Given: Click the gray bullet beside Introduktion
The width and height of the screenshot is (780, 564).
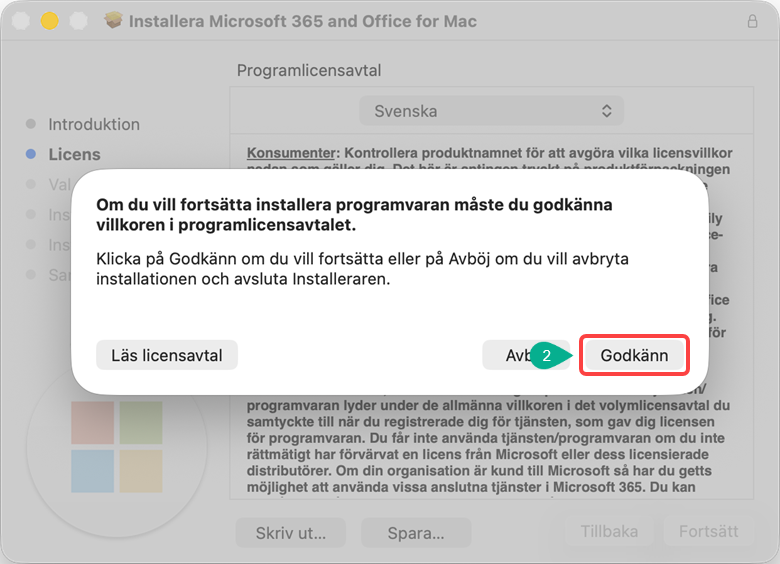Looking at the screenshot, I should [x=30, y=124].
